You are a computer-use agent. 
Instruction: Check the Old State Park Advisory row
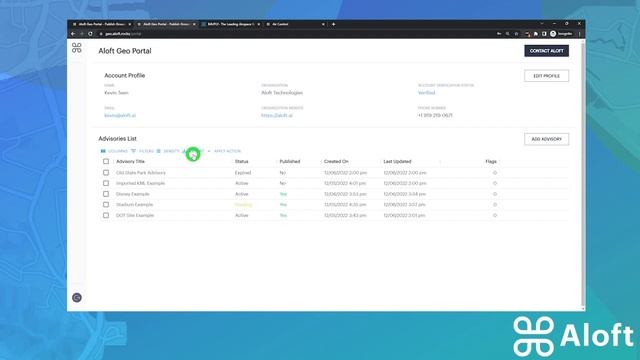pos(106,173)
